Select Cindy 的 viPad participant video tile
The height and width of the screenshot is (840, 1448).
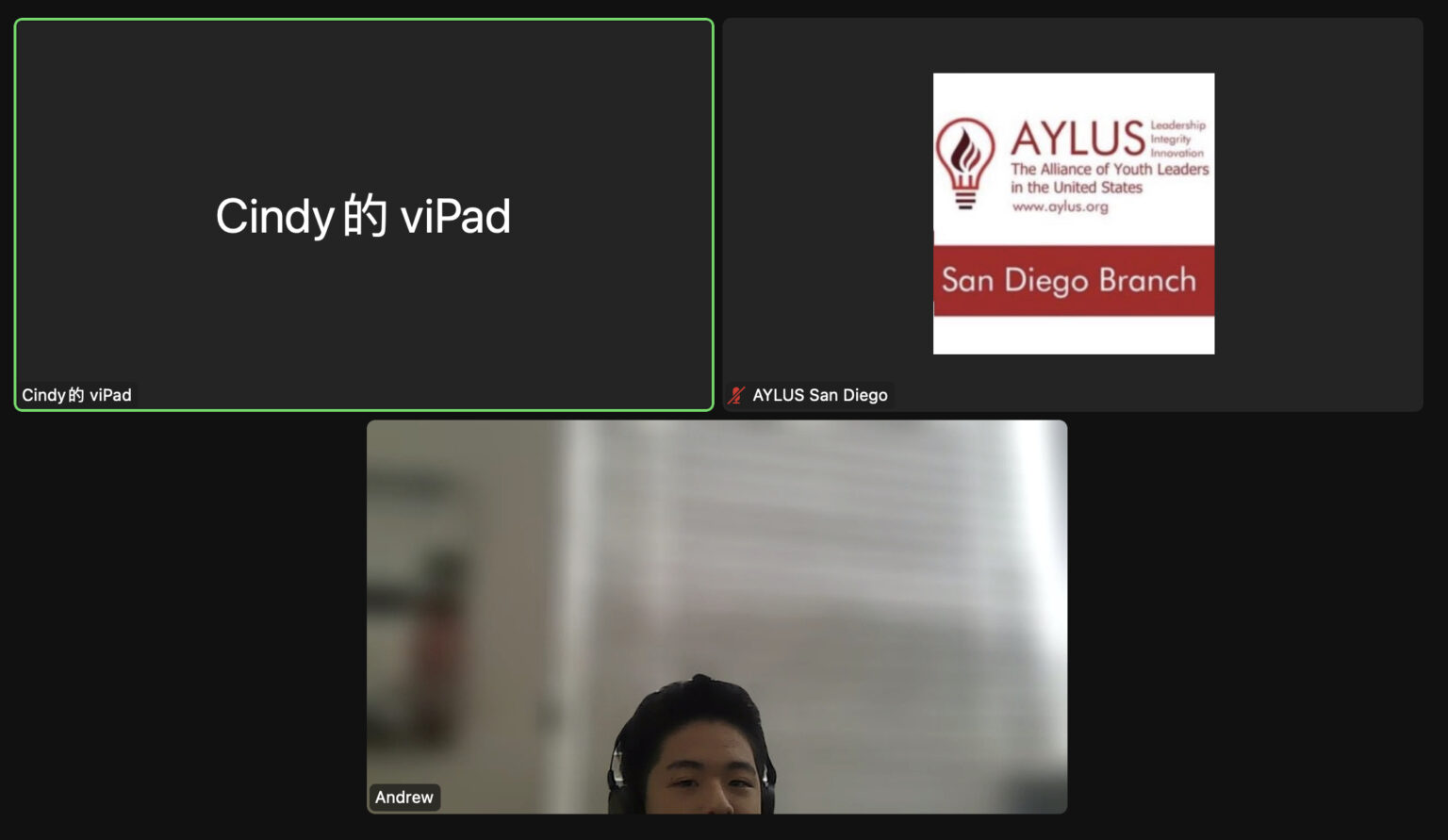tap(364, 215)
